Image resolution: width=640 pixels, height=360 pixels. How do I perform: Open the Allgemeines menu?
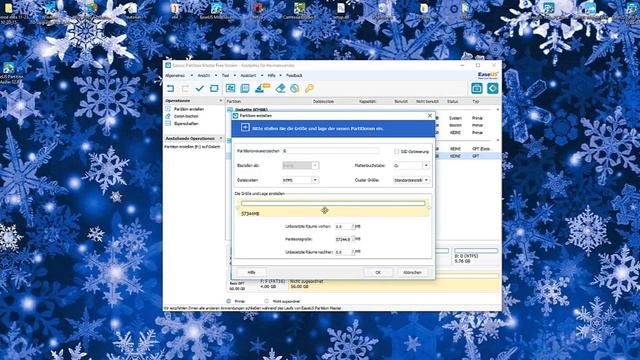175,76
